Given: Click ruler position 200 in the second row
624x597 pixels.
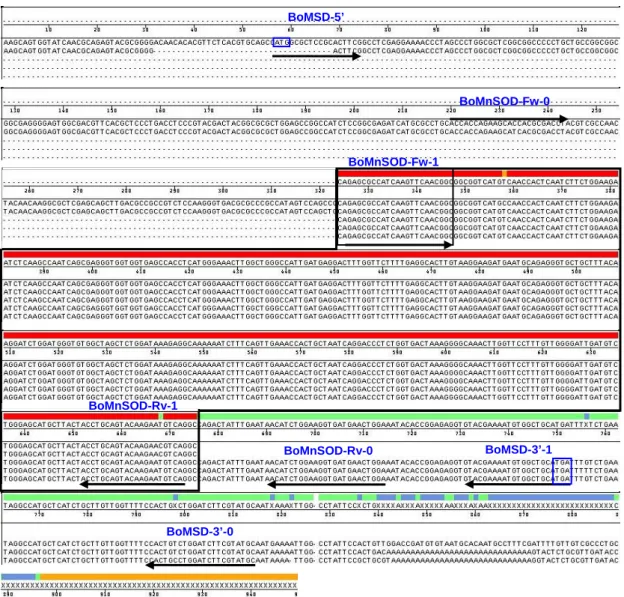Looking at the screenshot, I should [x=354, y=110].
